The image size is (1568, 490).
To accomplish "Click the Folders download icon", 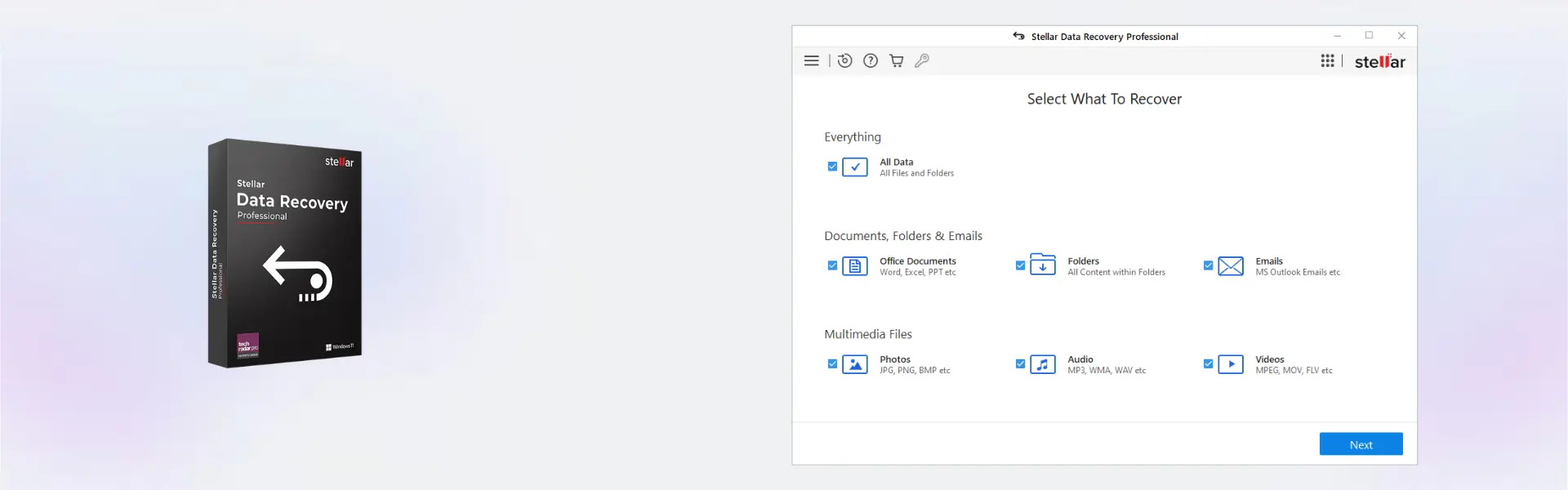I will click(x=1043, y=265).
